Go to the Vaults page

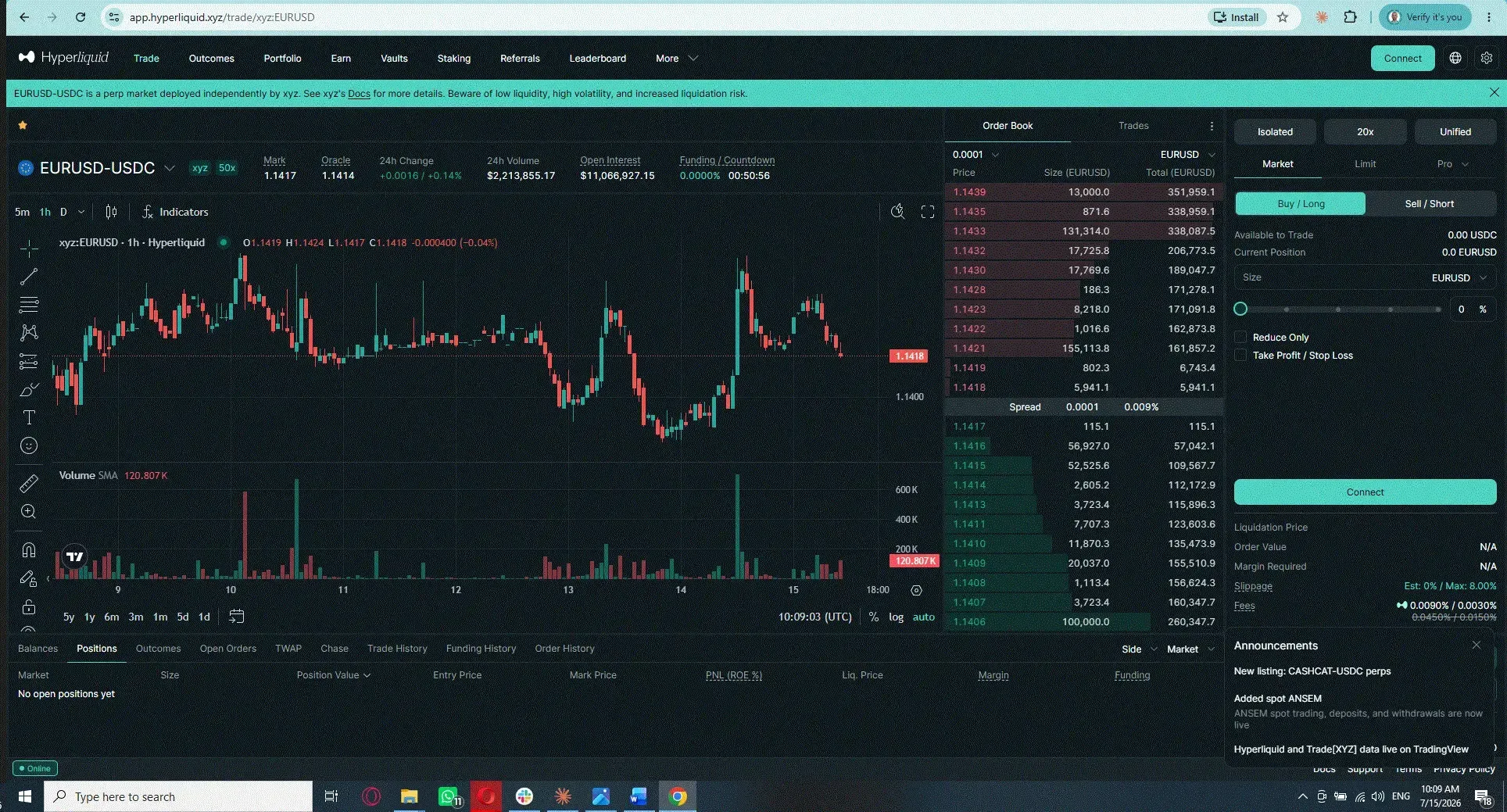[394, 59]
